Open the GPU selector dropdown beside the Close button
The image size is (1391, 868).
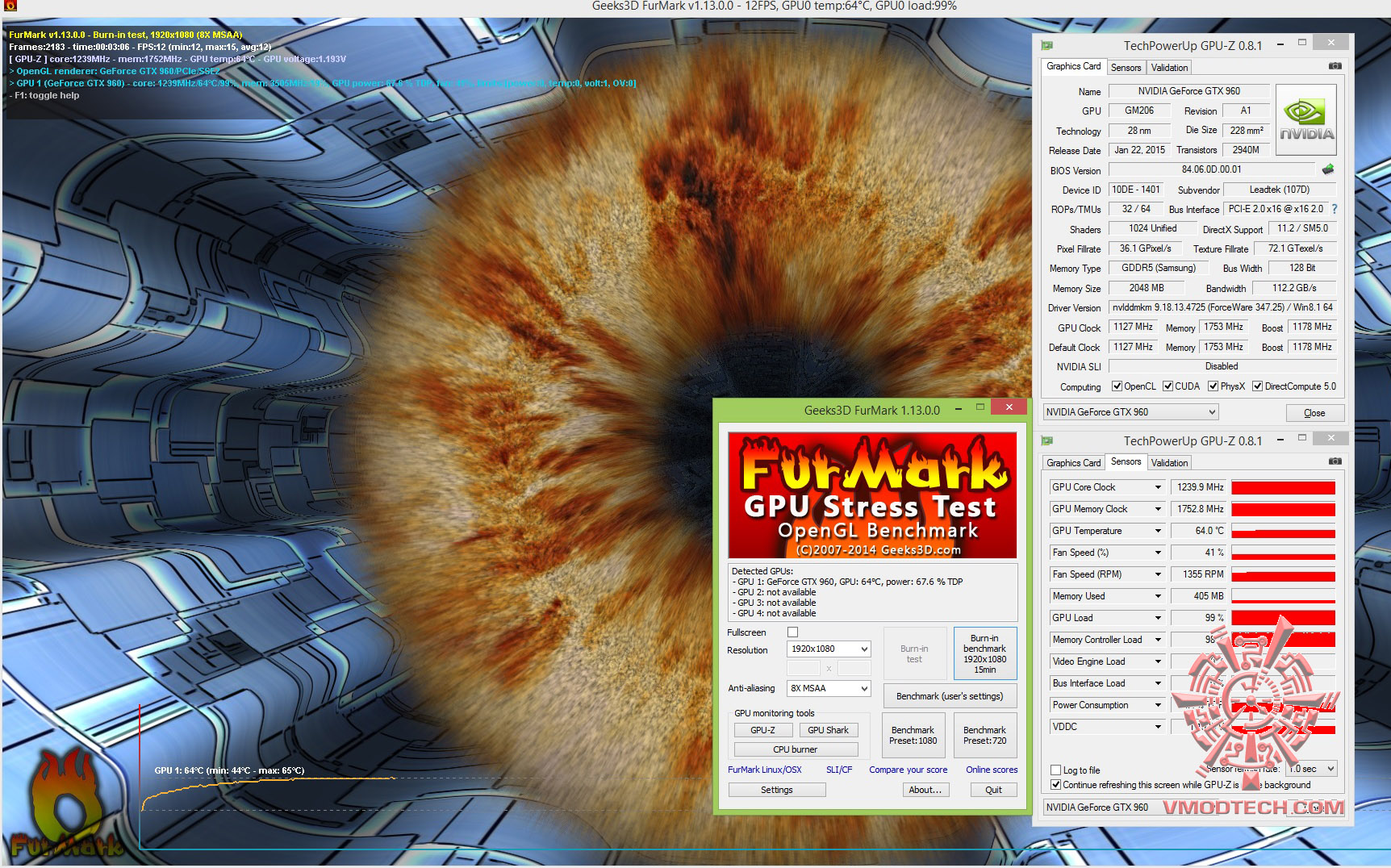pyautogui.click(x=1130, y=412)
